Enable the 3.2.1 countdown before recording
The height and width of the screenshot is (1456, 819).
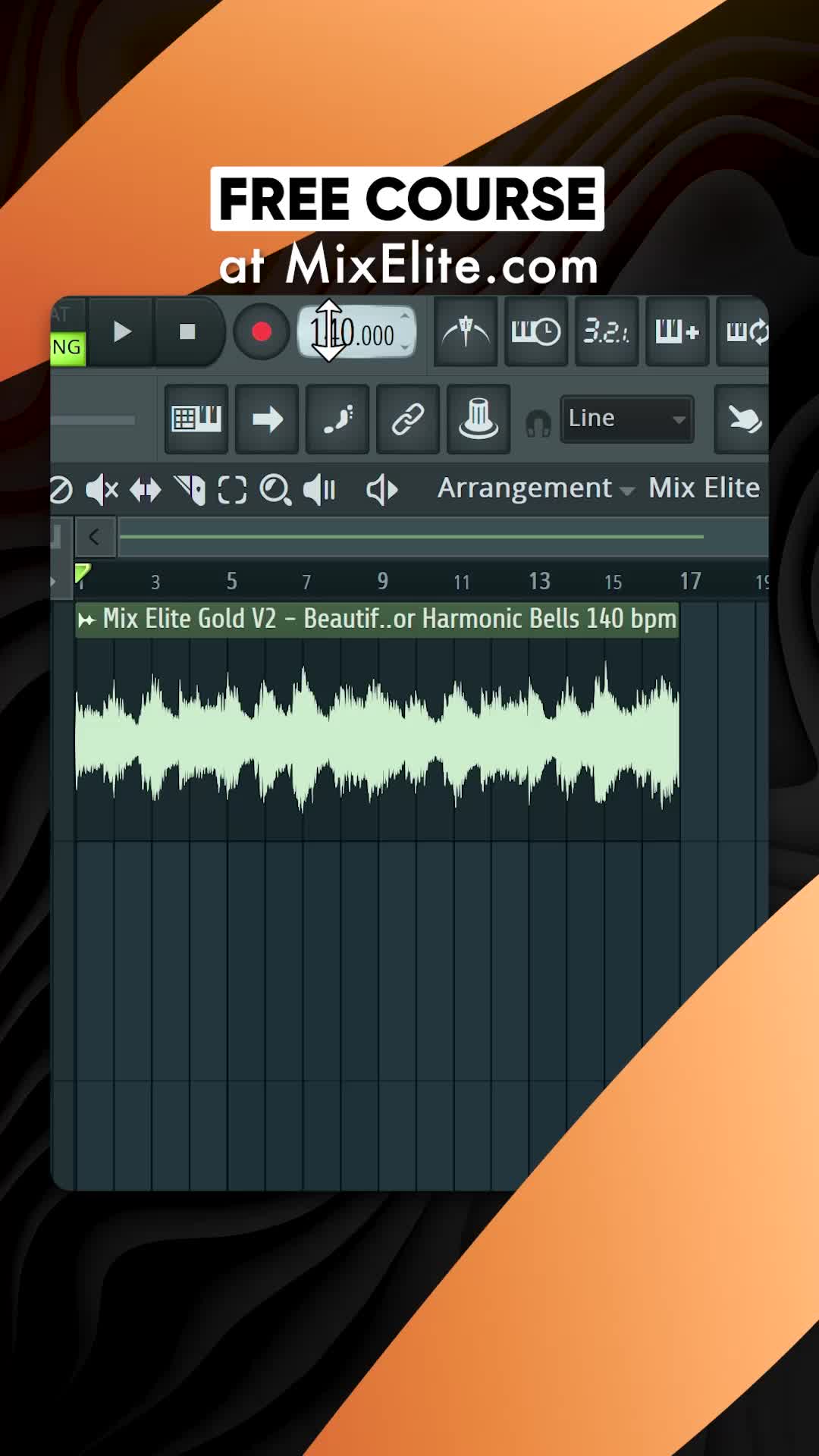(x=607, y=332)
